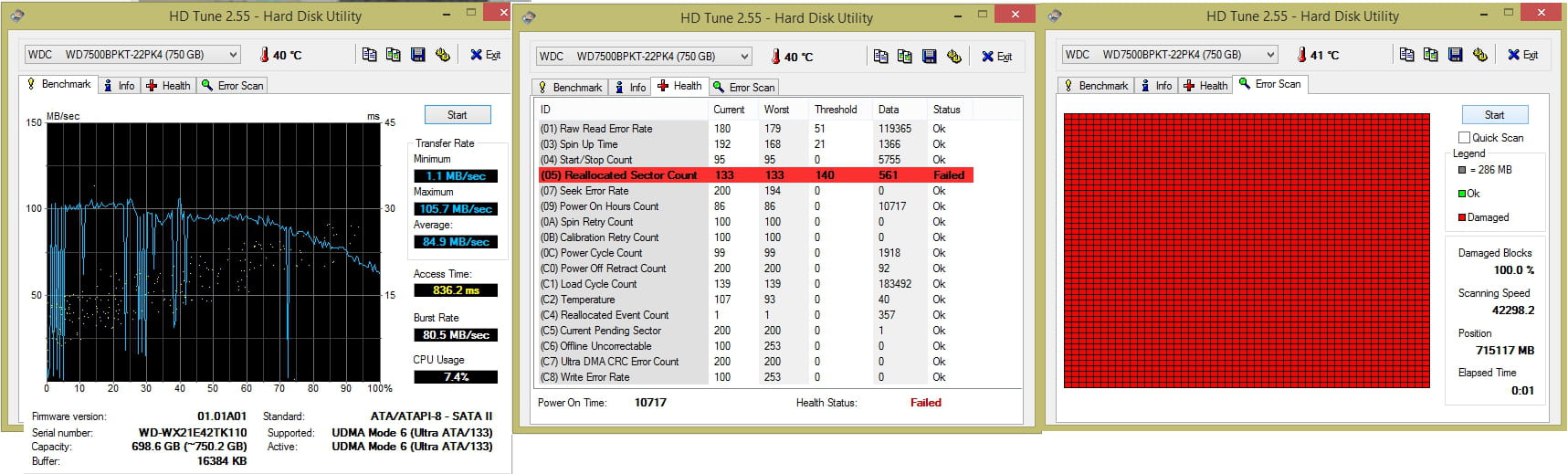Save screenshot icon in Benchmark window
The height and width of the screenshot is (474, 1568).
(418, 55)
